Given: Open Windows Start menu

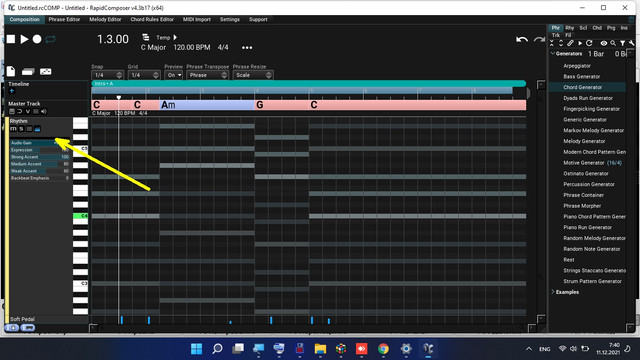Looking at the screenshot, I should click(196, 349).
